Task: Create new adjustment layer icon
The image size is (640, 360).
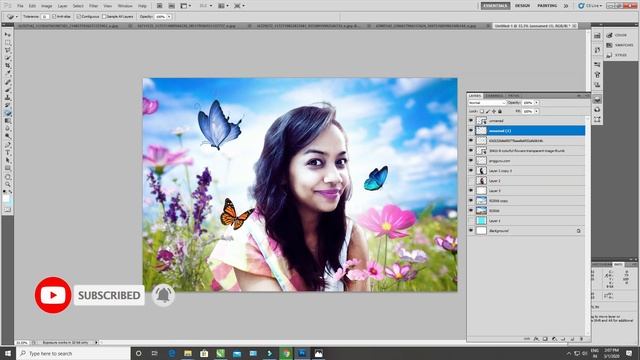Action: point(554,339)
